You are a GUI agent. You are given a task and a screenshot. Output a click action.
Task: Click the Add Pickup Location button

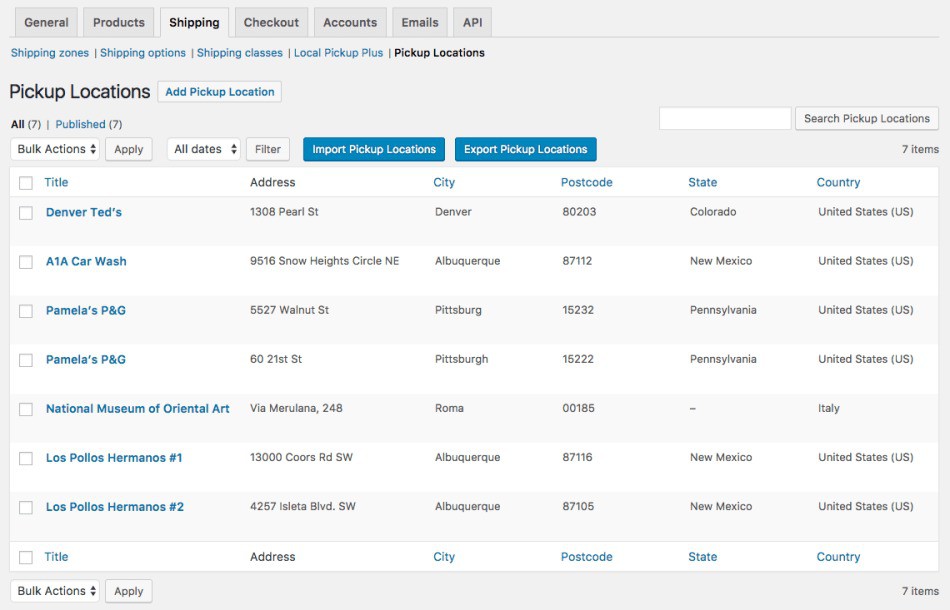tap(219, 92)
